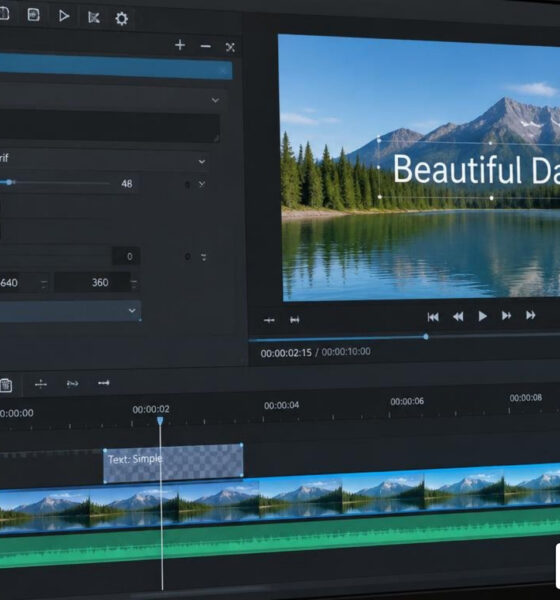Click the second fit-width icon below preview
This screenshot has width=560, height=600.
click(294, 320)
